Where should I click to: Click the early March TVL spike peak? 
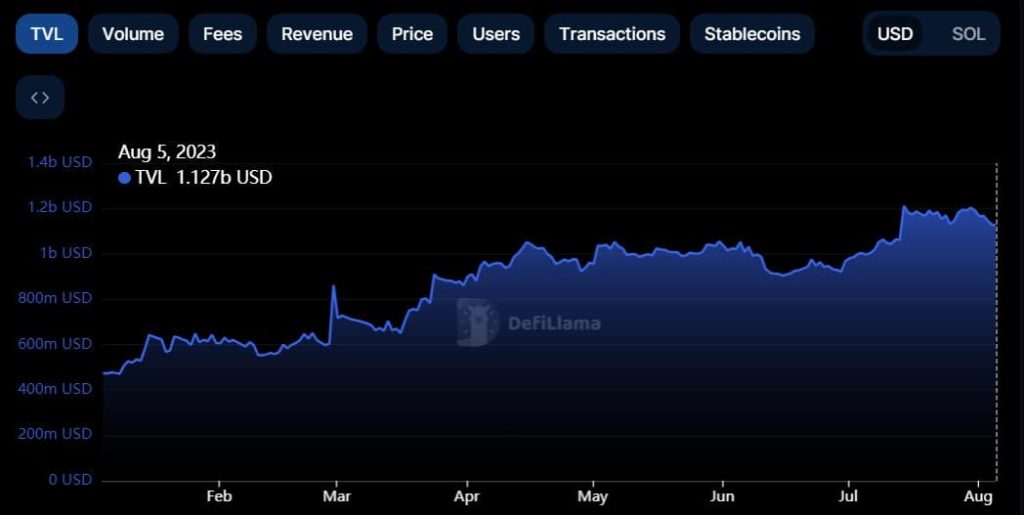(333, 286)
